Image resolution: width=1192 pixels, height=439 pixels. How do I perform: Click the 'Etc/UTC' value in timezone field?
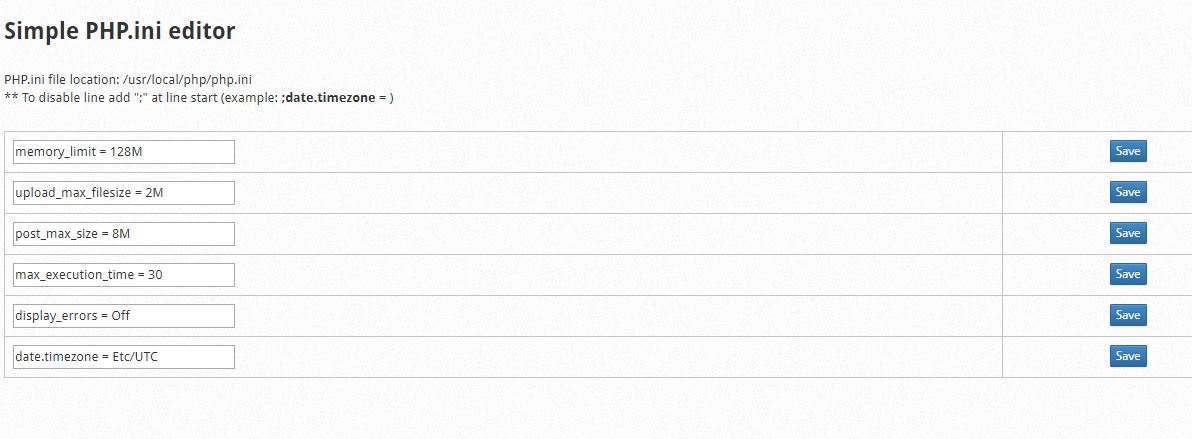(136, 357)
